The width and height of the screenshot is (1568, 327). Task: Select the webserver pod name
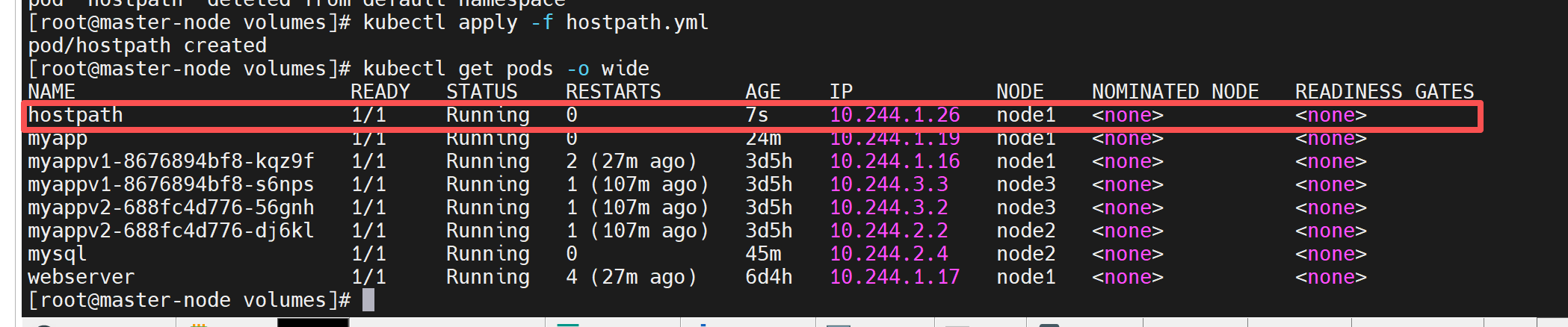(x=81, y=277)
